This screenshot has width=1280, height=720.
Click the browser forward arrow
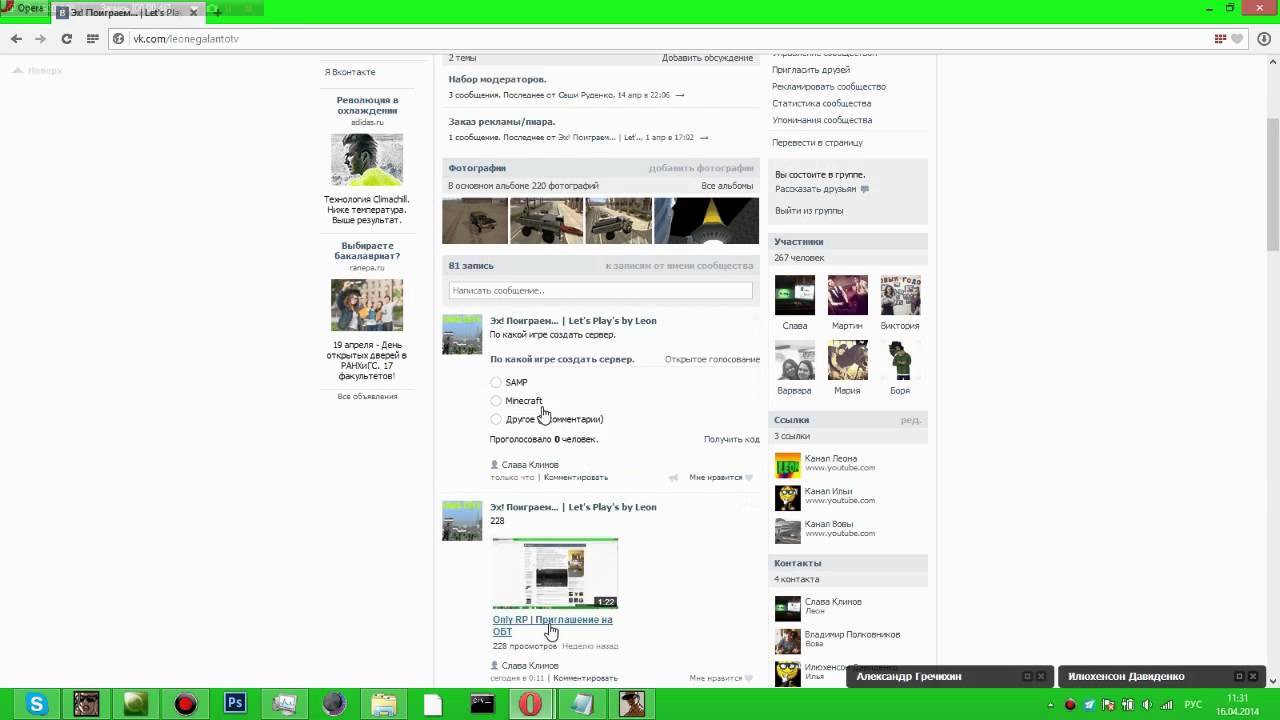click(41, 39)
